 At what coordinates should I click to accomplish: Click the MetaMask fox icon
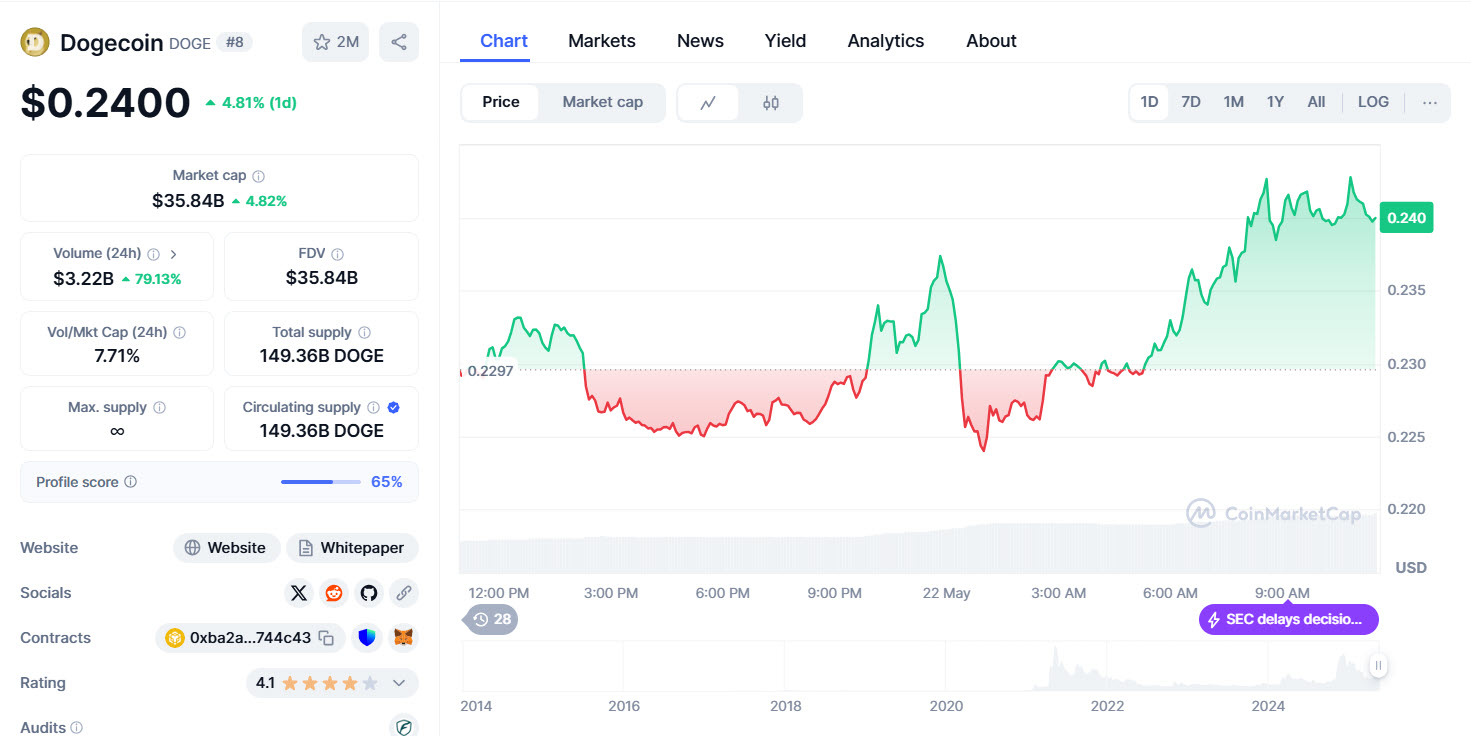click(403, 638)
